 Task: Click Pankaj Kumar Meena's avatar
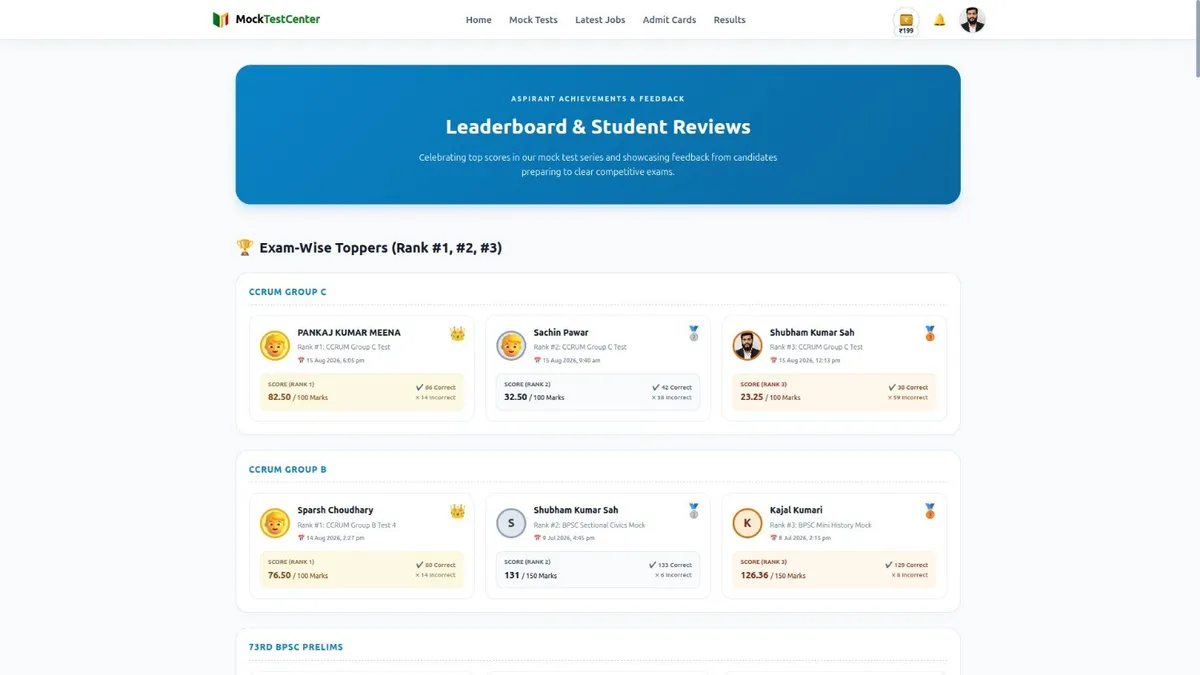[x=275, y=346]
